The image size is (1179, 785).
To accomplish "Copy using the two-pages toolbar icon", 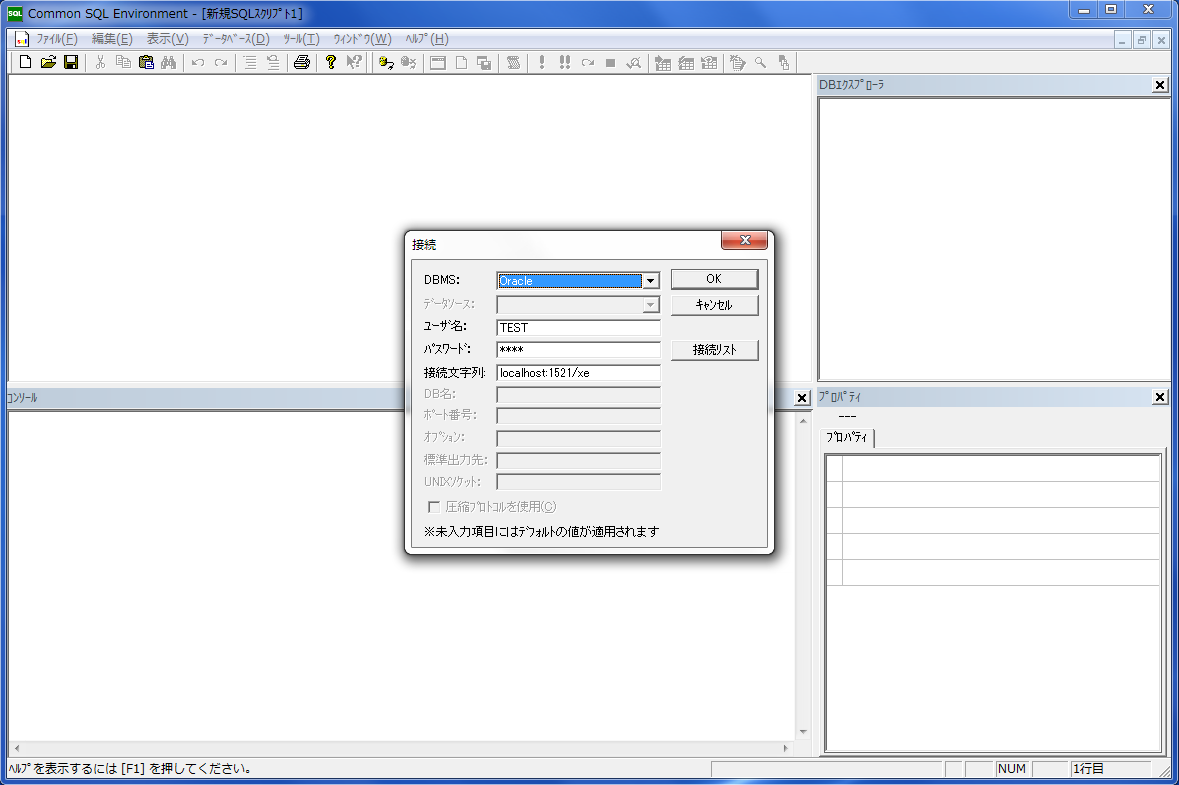I will point(123,62).
